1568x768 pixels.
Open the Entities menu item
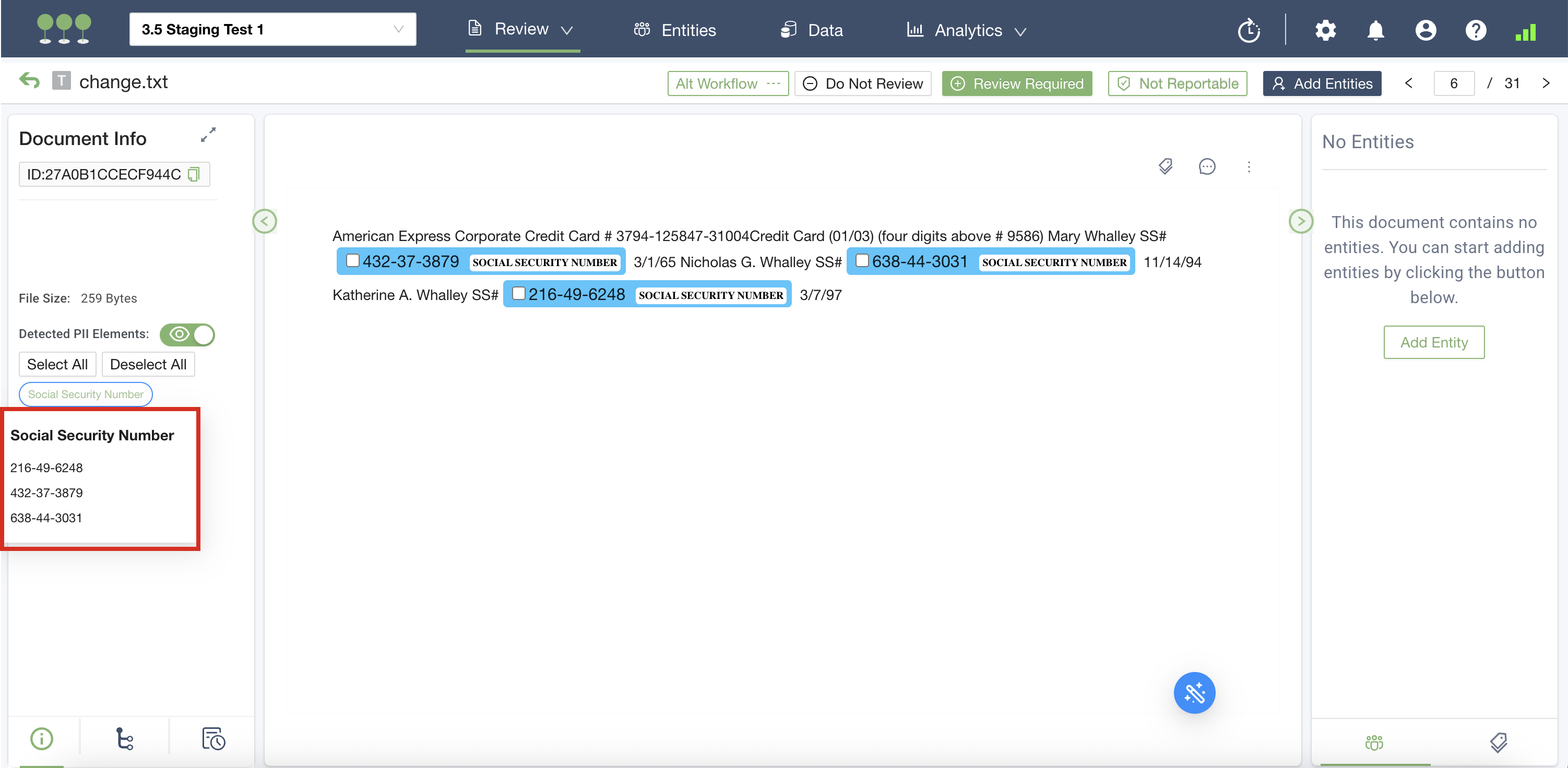click(674, 30)
